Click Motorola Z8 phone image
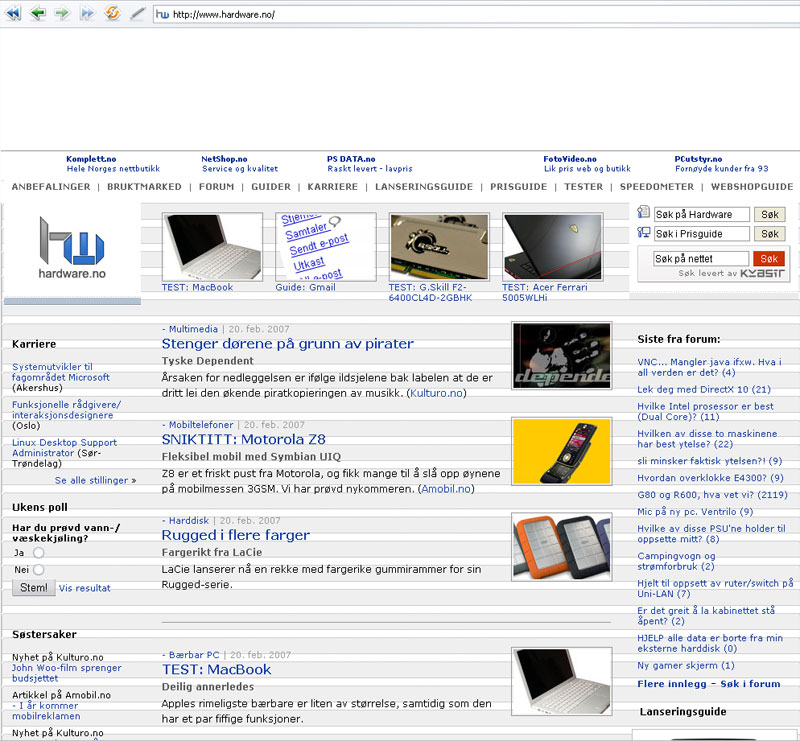The width and height of the screenshot is (800, 741). [562, 451]
